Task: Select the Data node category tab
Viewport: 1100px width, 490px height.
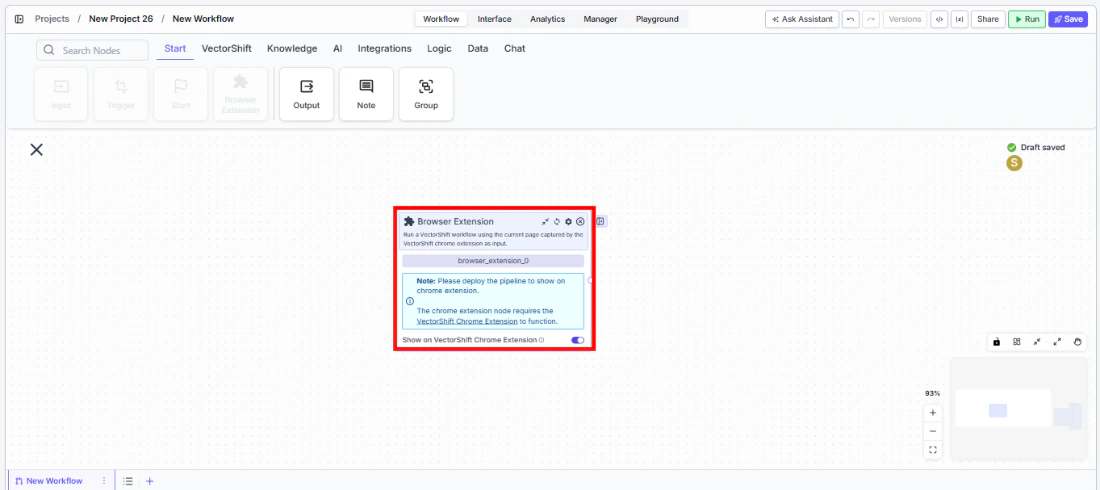Action: coord(478,48)
